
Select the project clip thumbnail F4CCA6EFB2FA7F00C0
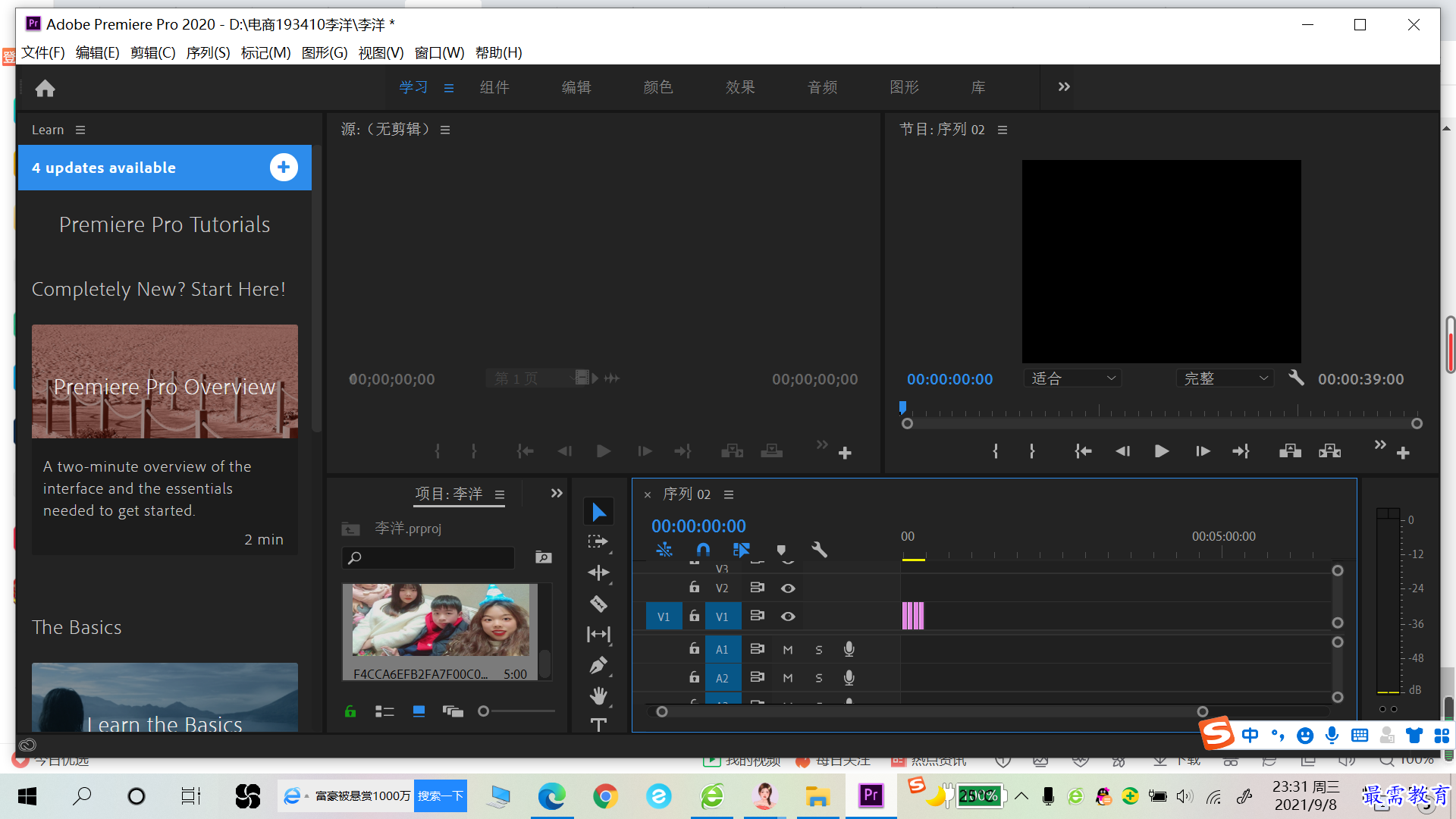pos(441,620)
